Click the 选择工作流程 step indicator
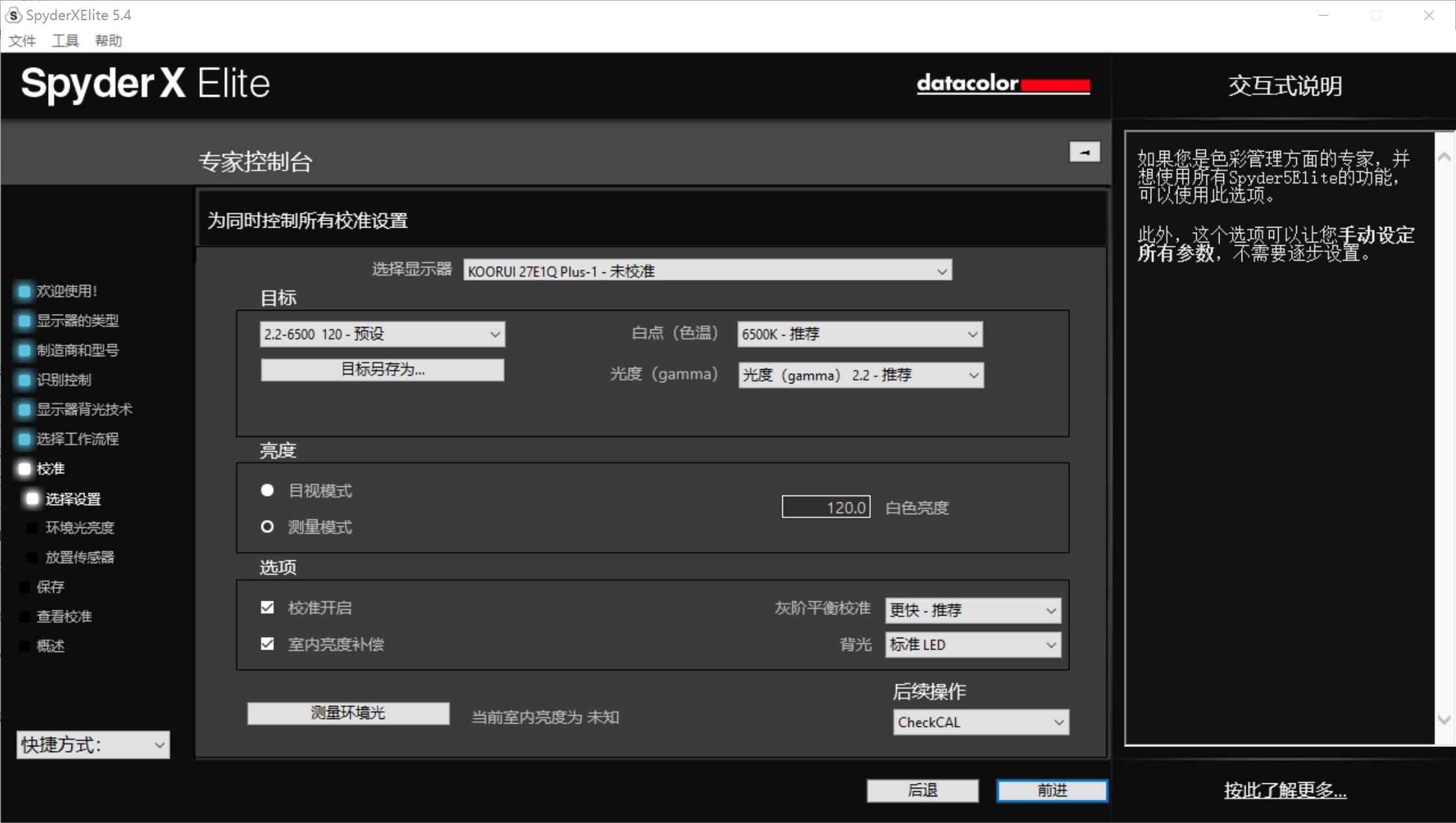This screenshot has height=823, width=1456. pos(24,439)
